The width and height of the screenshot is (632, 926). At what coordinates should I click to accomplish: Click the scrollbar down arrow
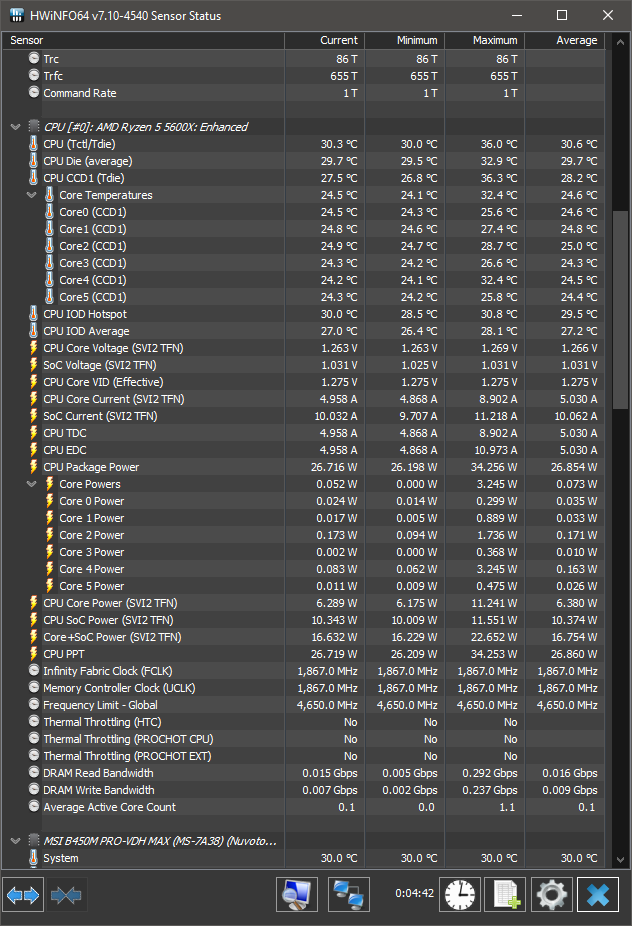620,860
